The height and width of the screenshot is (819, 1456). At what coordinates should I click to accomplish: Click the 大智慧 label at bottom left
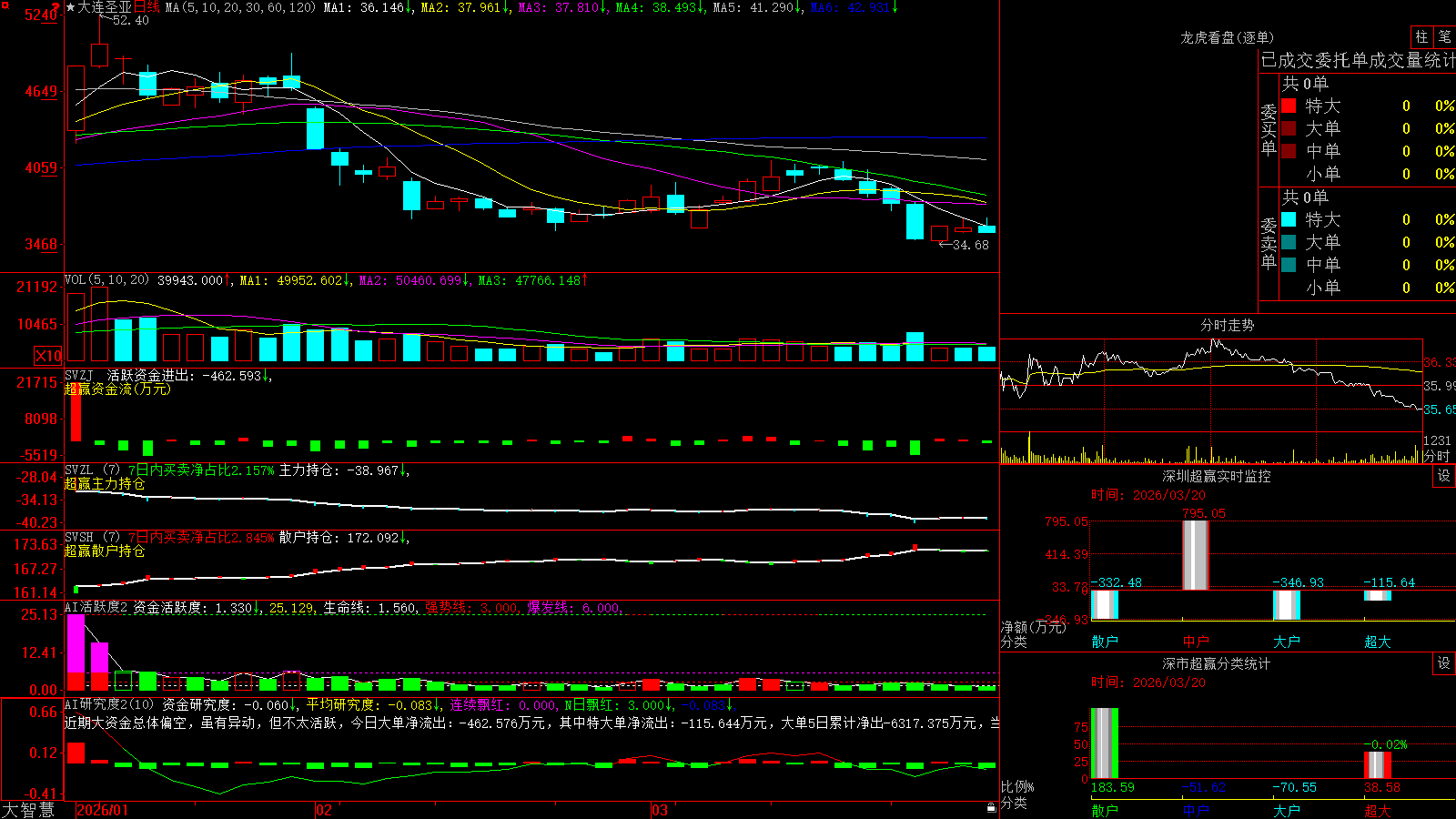click(28, 810)
